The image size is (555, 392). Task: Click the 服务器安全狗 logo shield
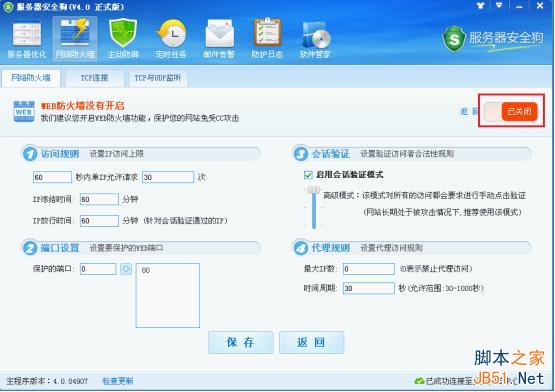point(453,39)
